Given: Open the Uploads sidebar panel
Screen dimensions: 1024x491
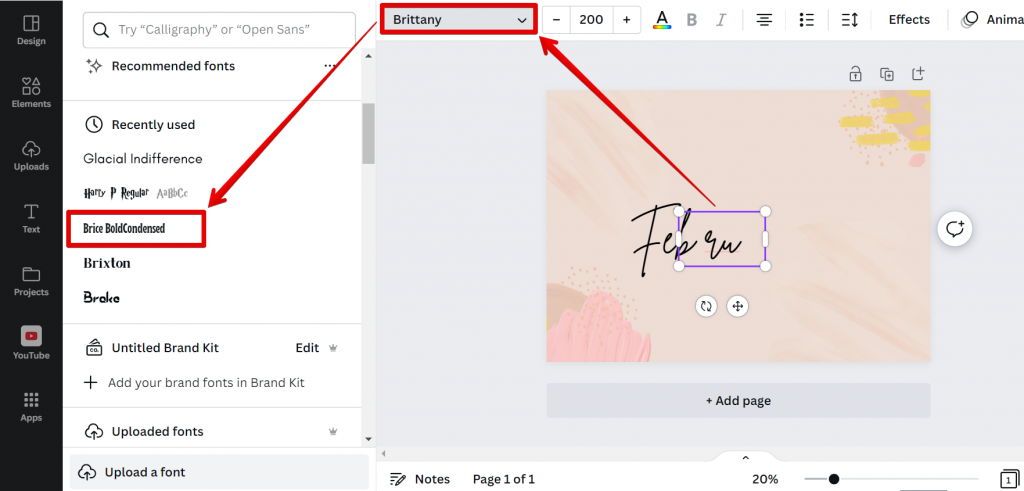Looking at the screenshot, I should tap(31, 155).
